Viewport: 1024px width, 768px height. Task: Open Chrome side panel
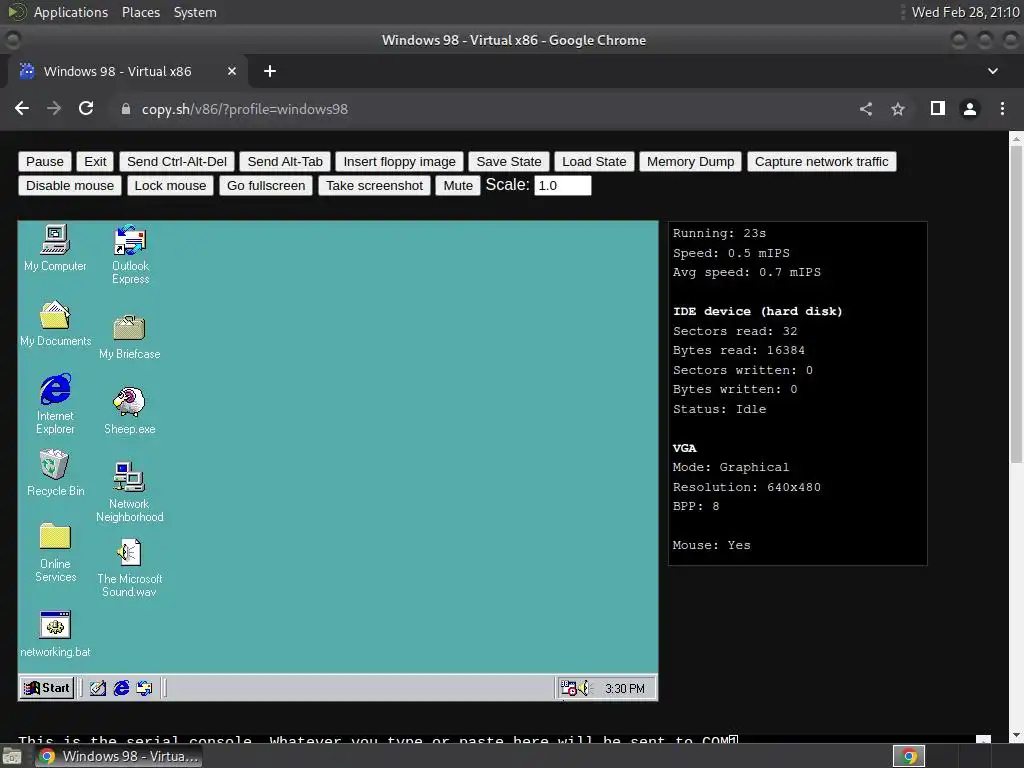point(938,108)
